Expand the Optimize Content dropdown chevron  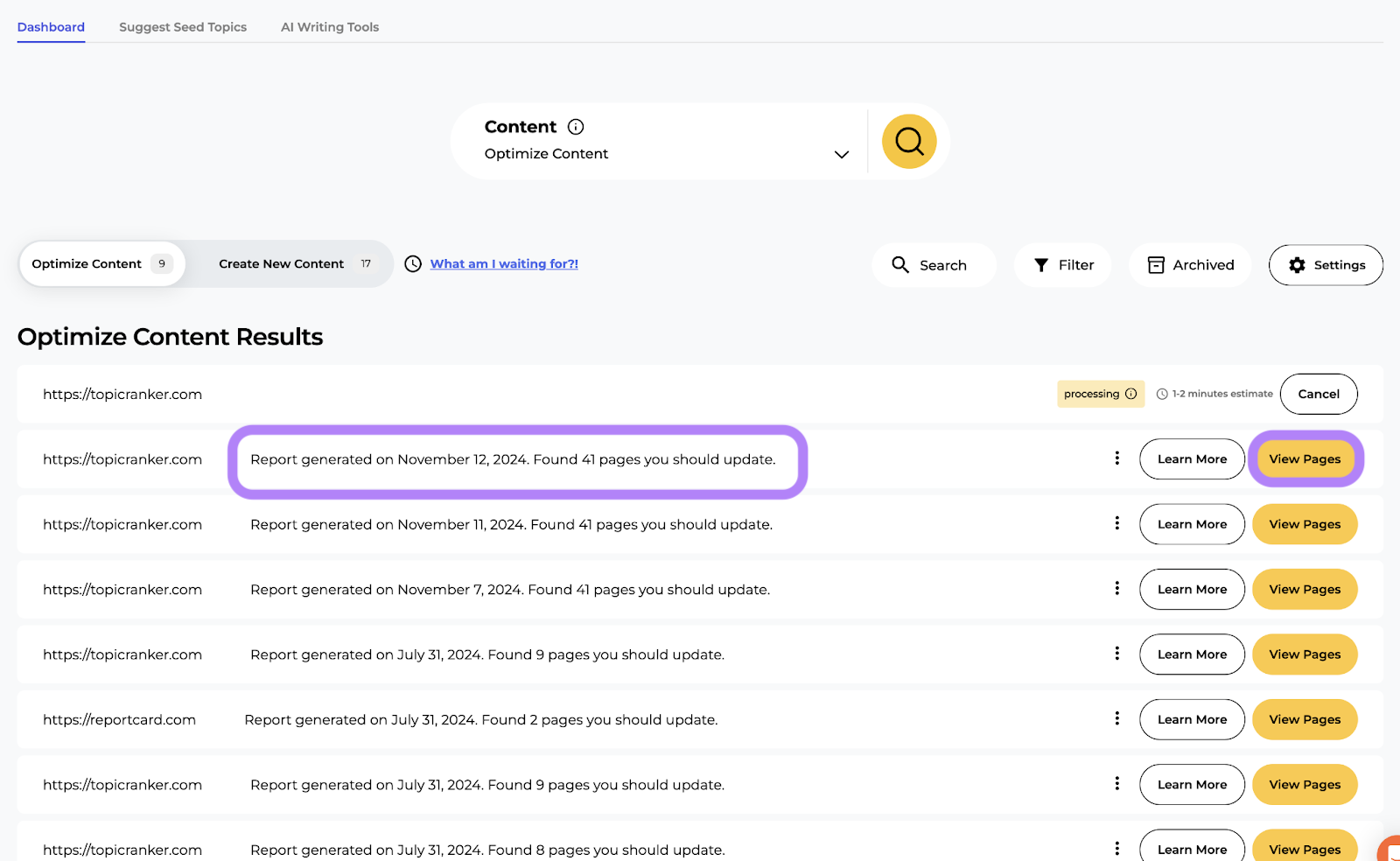[841, 155]
